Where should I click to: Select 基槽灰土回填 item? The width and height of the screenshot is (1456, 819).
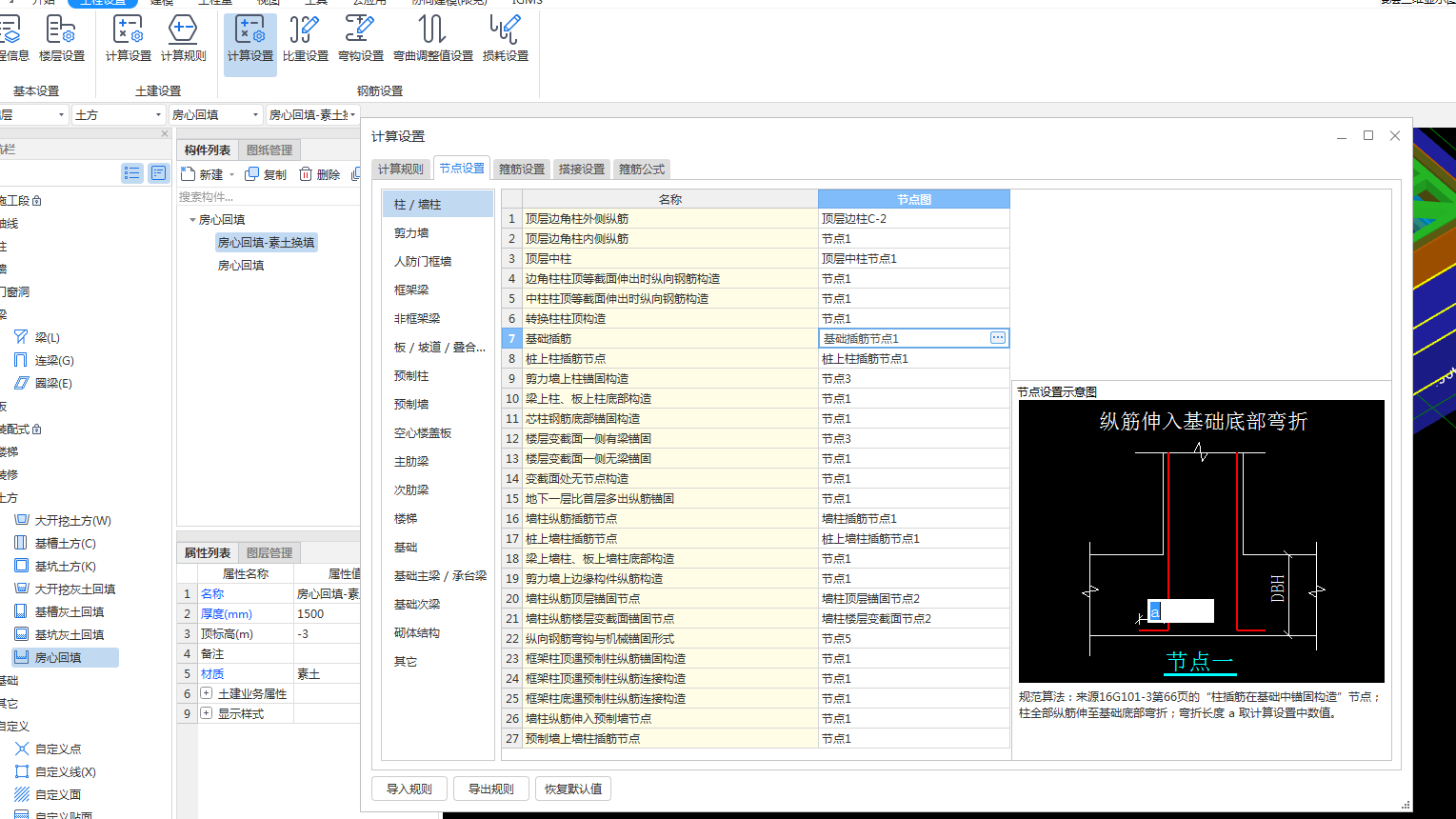(x=59, y=611)
